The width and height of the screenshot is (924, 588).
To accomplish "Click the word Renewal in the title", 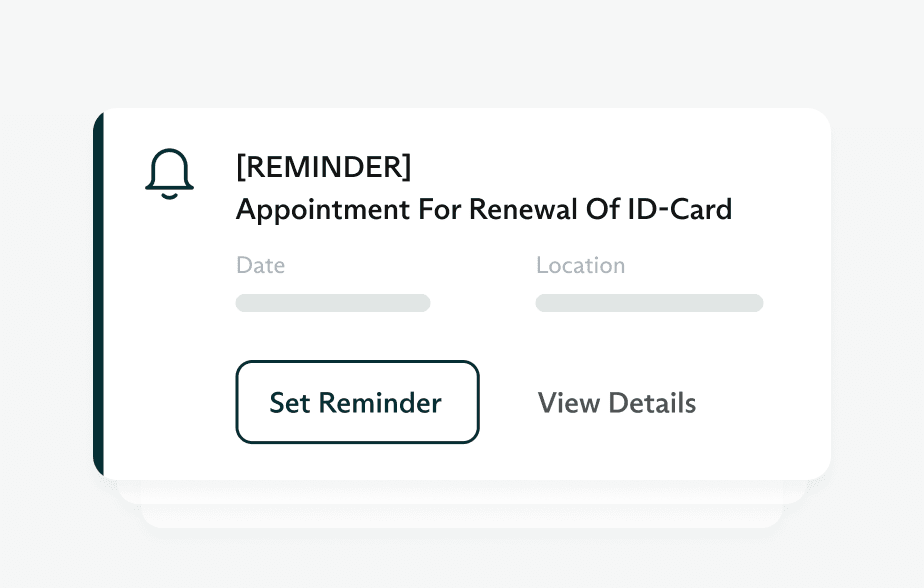I will [x=523, y=209].
